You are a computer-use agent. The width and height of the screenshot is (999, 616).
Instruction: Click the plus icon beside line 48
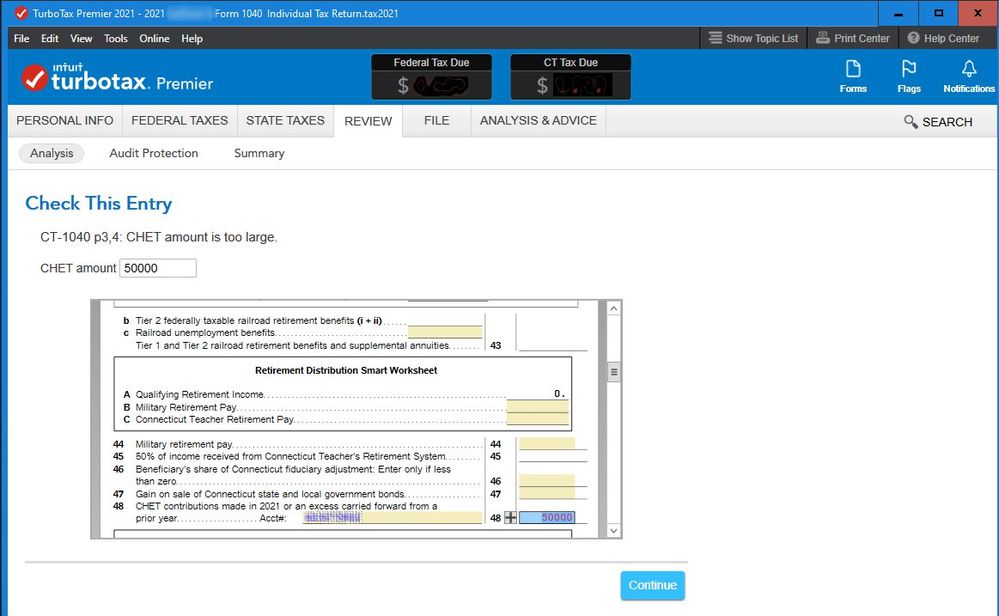[x=510, y=518]
